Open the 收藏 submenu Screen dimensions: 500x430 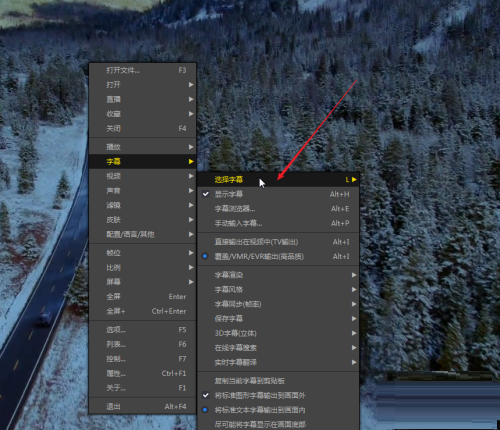click(143, 114)
